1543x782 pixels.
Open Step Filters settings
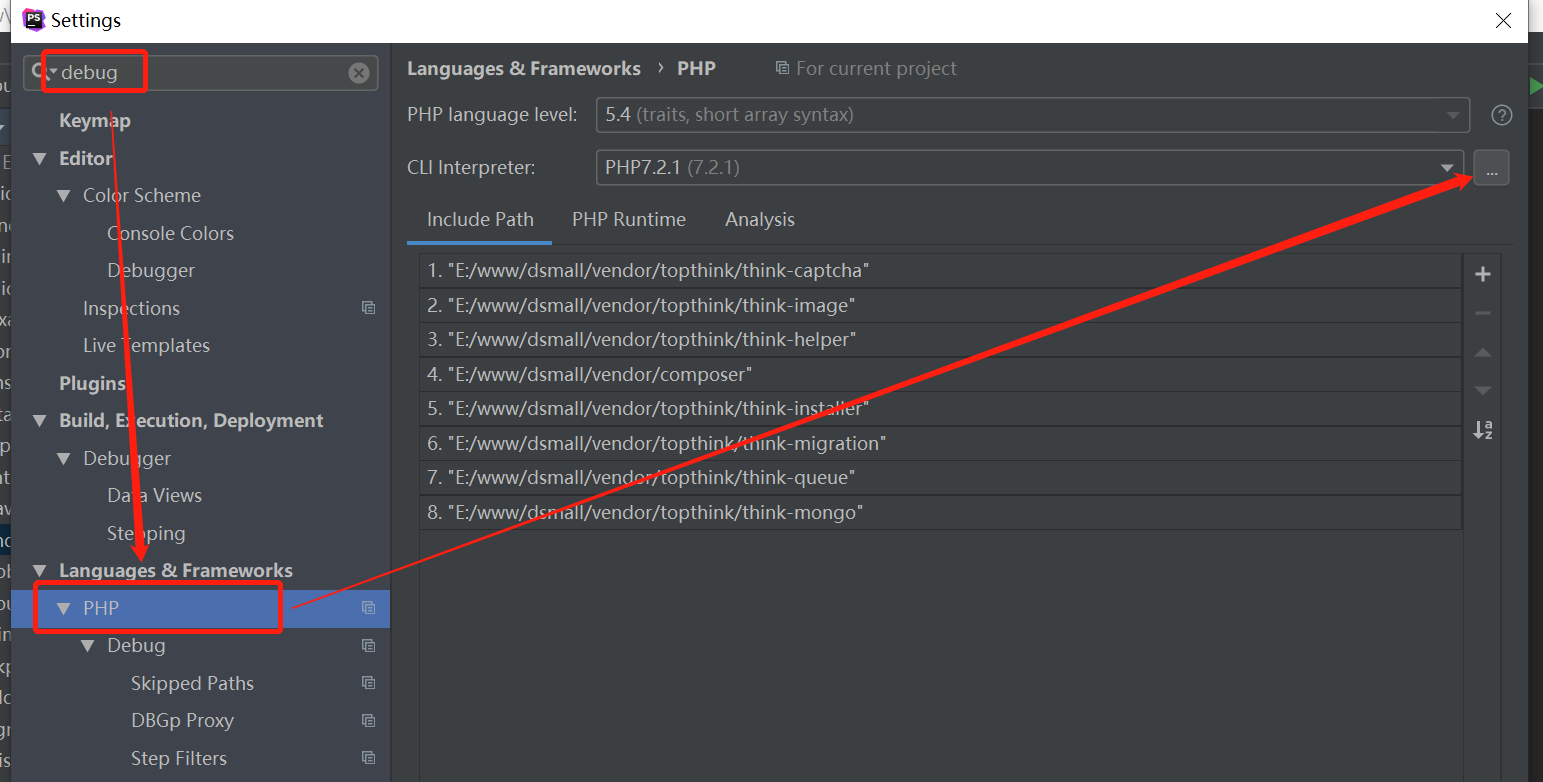pos(179,758)
